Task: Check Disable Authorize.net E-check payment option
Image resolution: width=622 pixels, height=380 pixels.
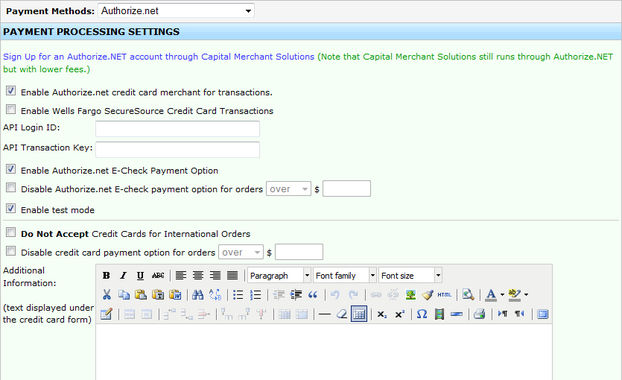Action: point(11,188)
